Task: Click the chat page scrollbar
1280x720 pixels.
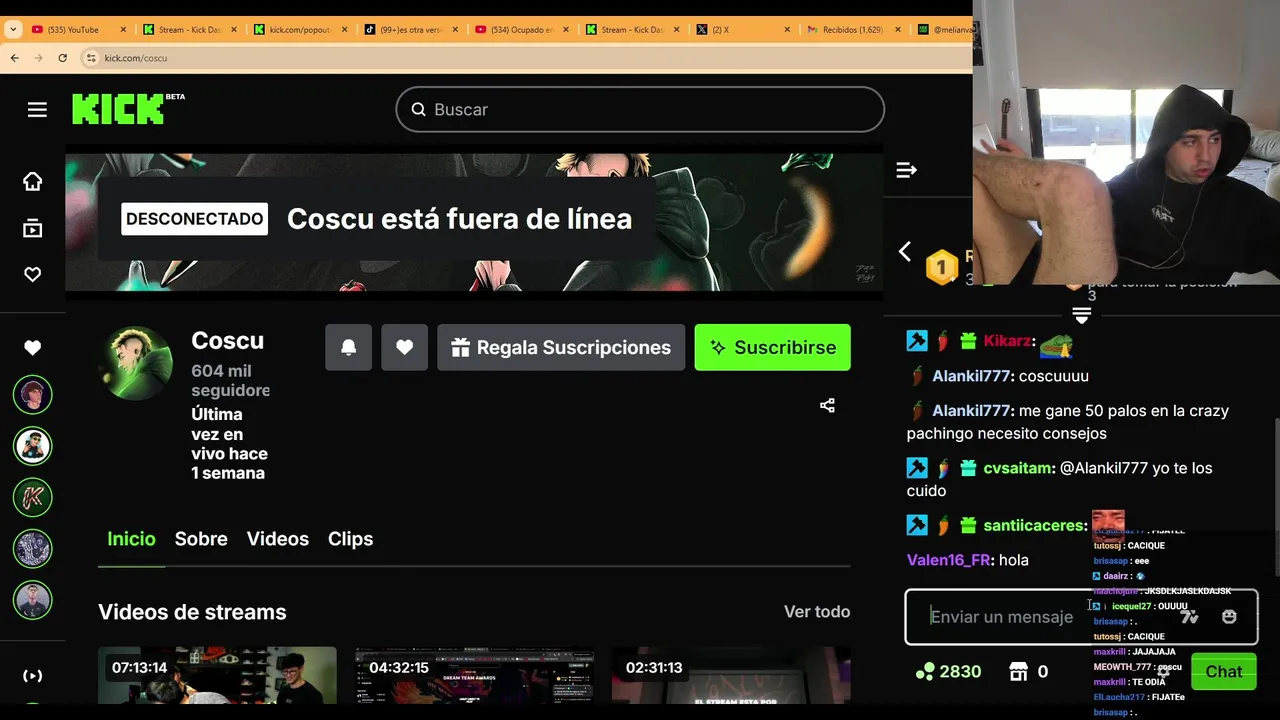Action: [x=1277, y=497]
